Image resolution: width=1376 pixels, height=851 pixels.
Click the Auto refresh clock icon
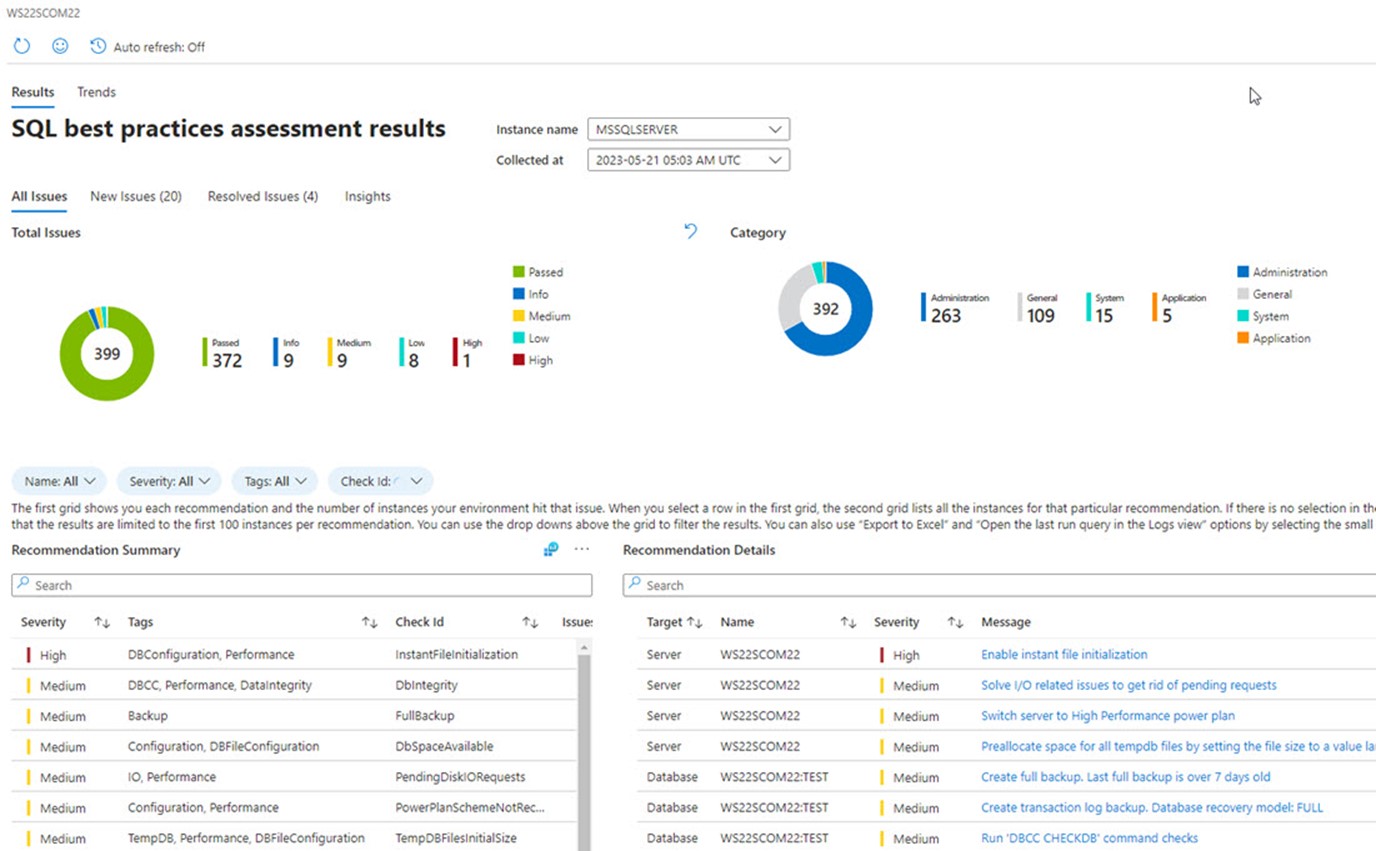pyautogui.click(x=98, y=46)
